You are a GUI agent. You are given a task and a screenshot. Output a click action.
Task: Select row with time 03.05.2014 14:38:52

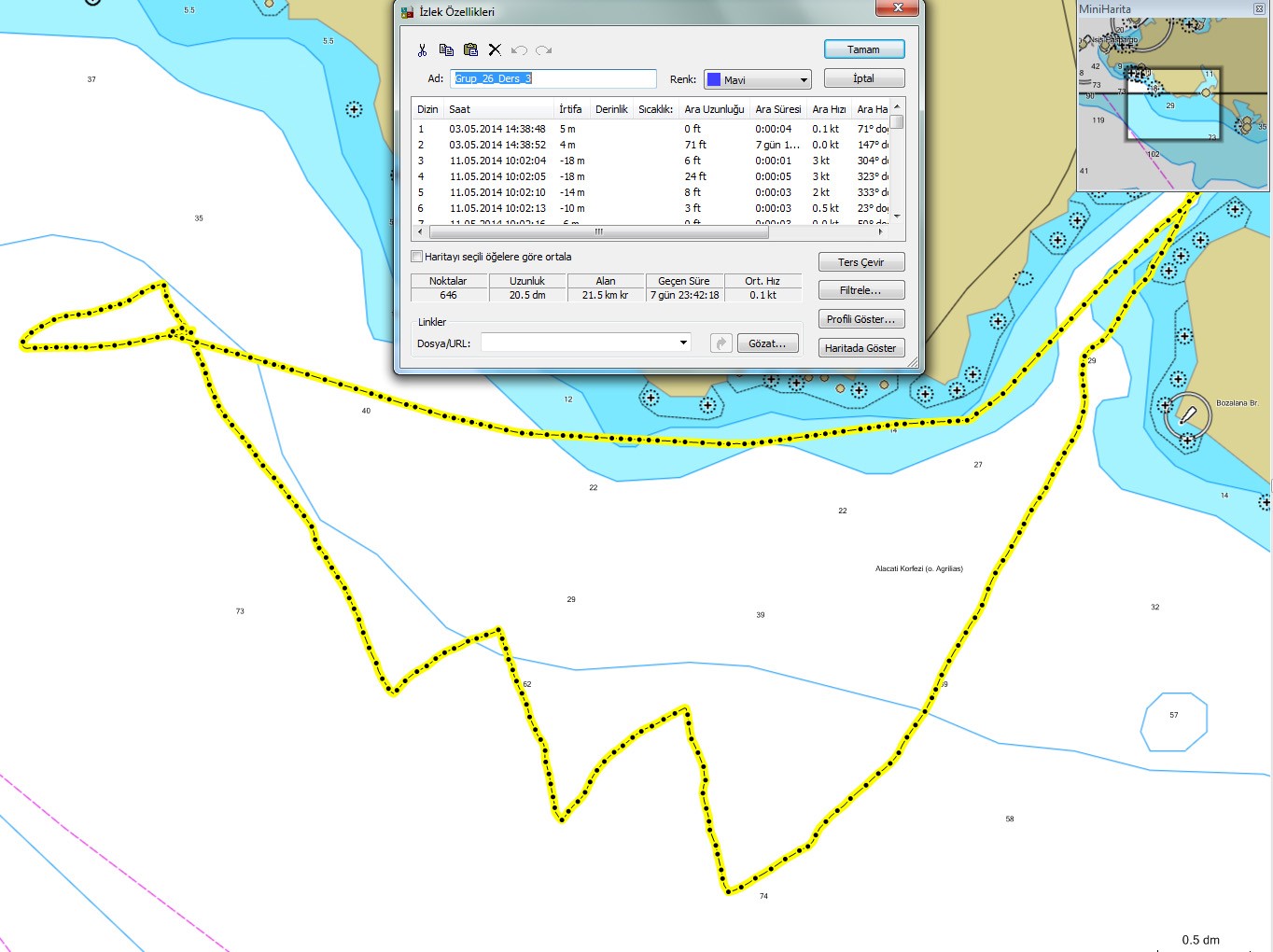pyautogui.click(x=650, y=145)
